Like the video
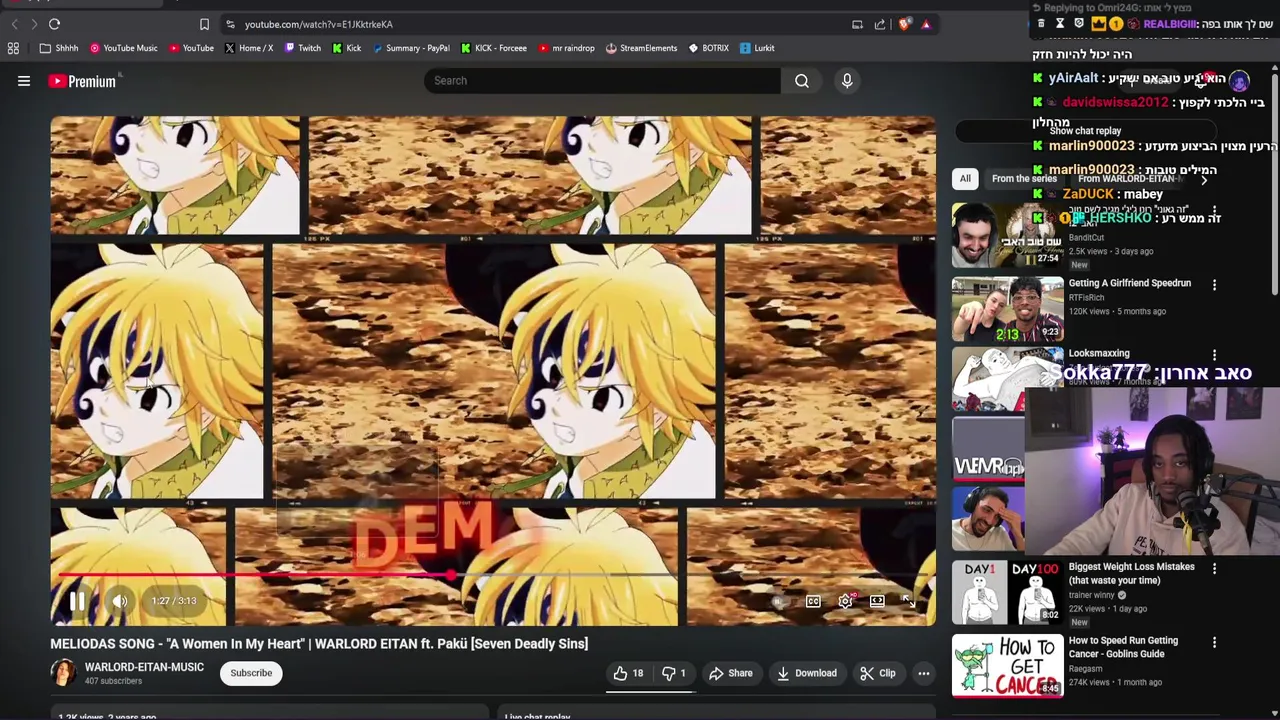1280x720 pixels. pos(629,673)
